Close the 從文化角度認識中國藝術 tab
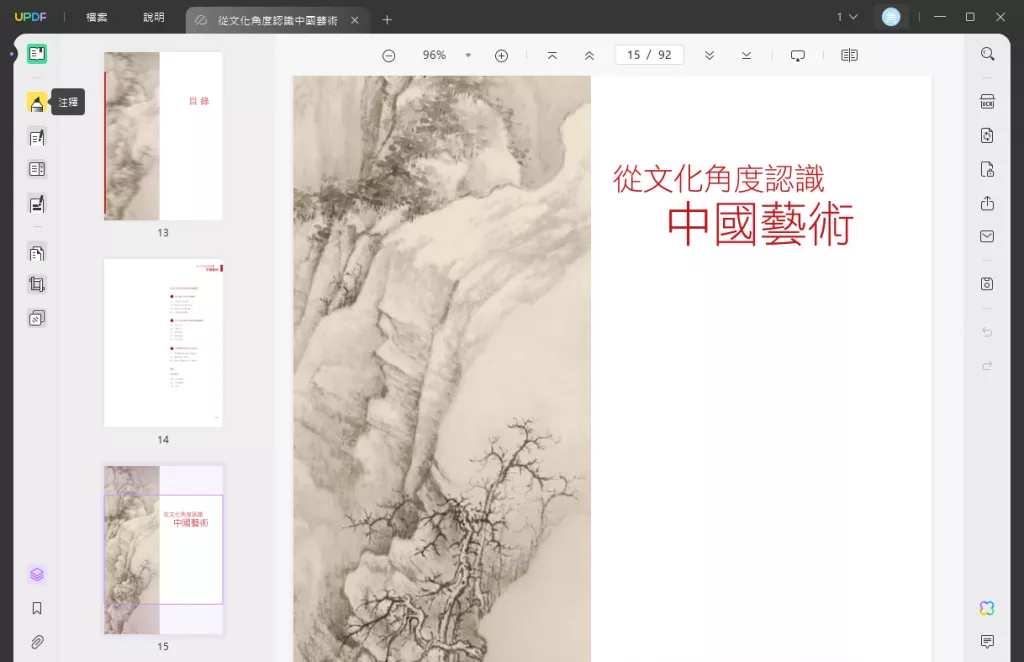 (355, 20)
